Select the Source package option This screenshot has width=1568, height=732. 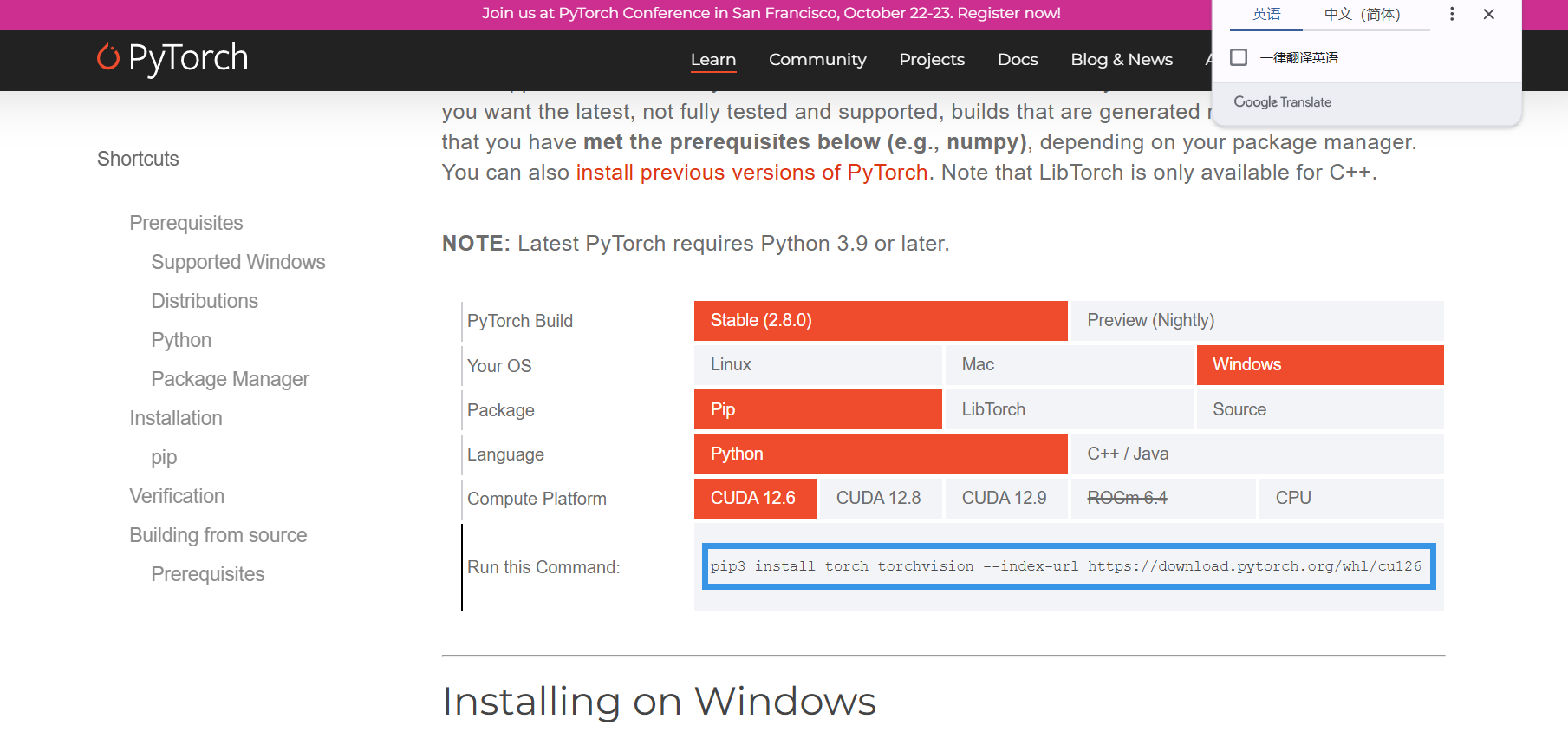point(1320,409)
